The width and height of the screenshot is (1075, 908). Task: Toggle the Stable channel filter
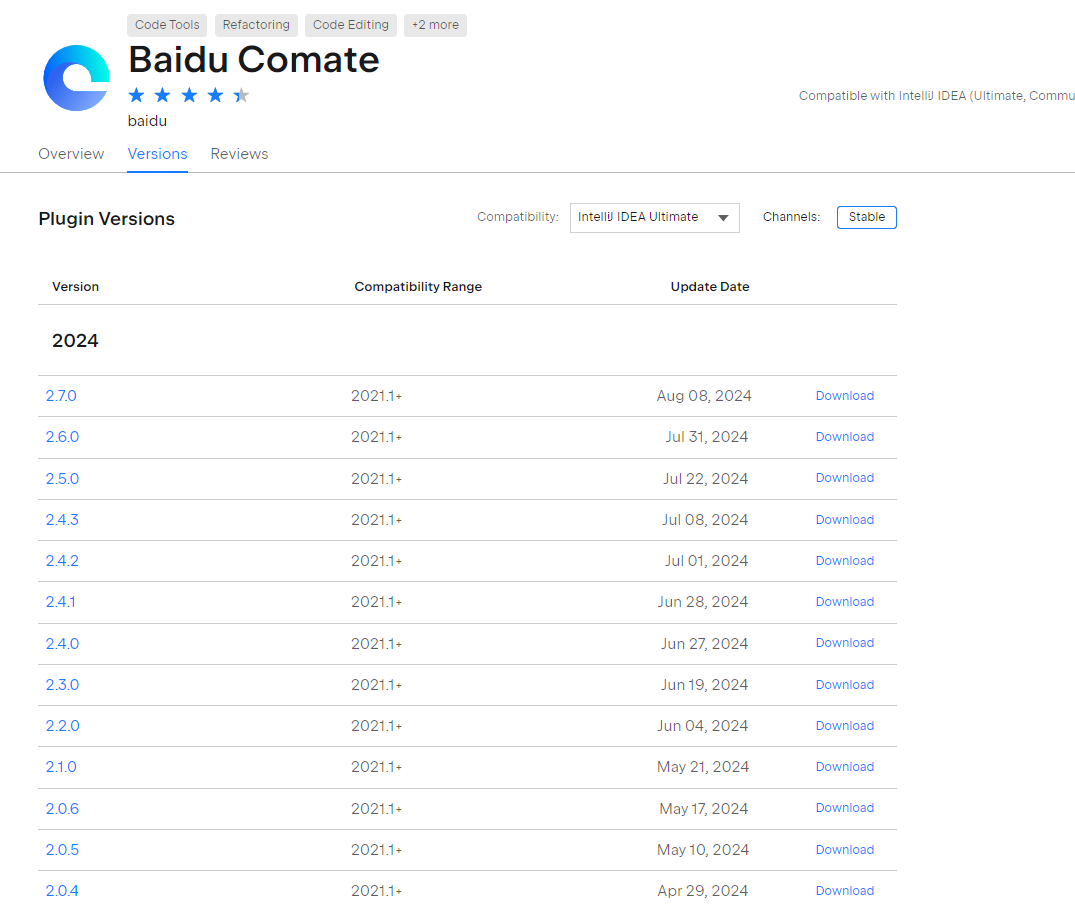(x=866, y=217)
